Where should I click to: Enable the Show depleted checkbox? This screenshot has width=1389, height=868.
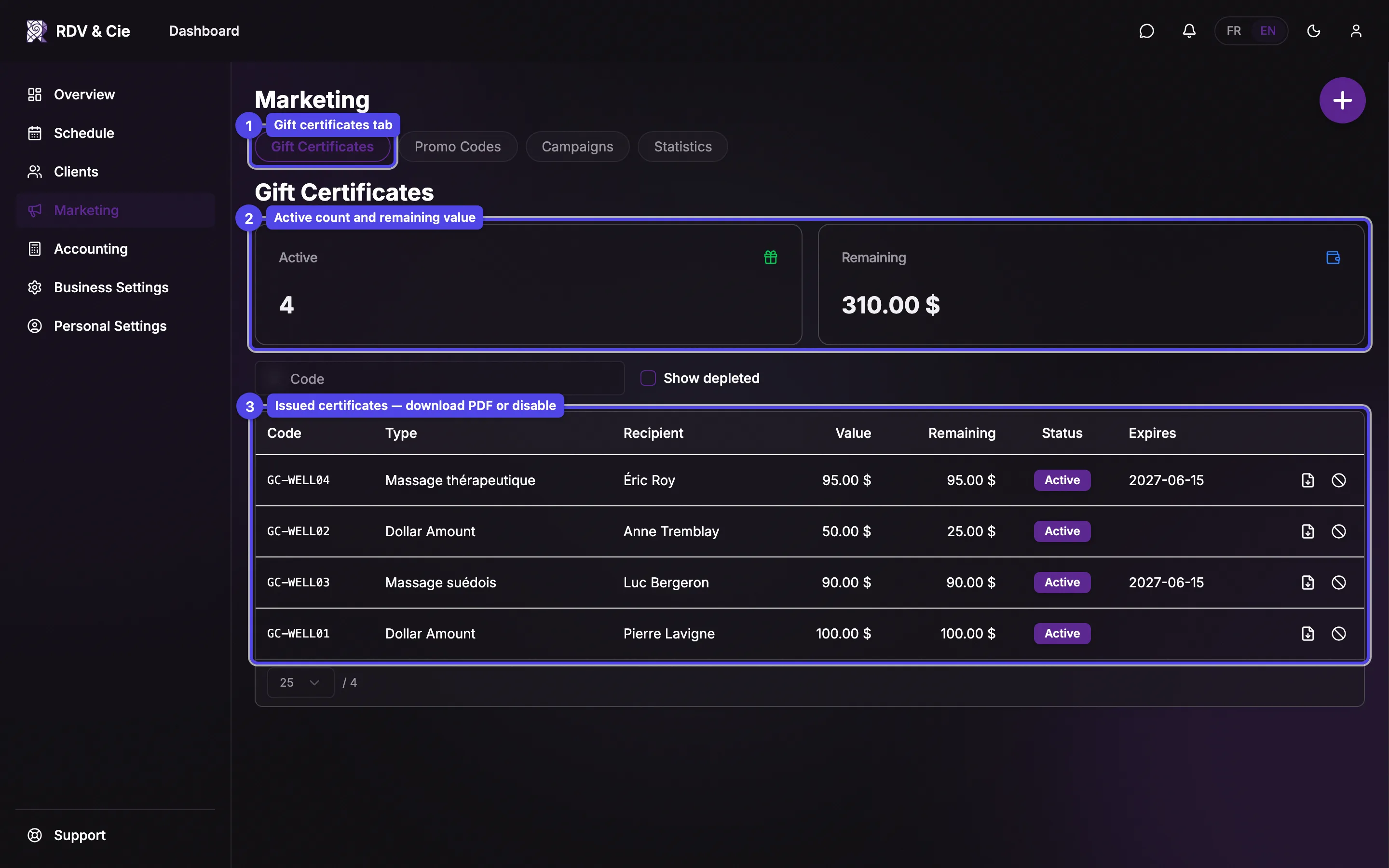pyautogui.click(x=648, y=378)
